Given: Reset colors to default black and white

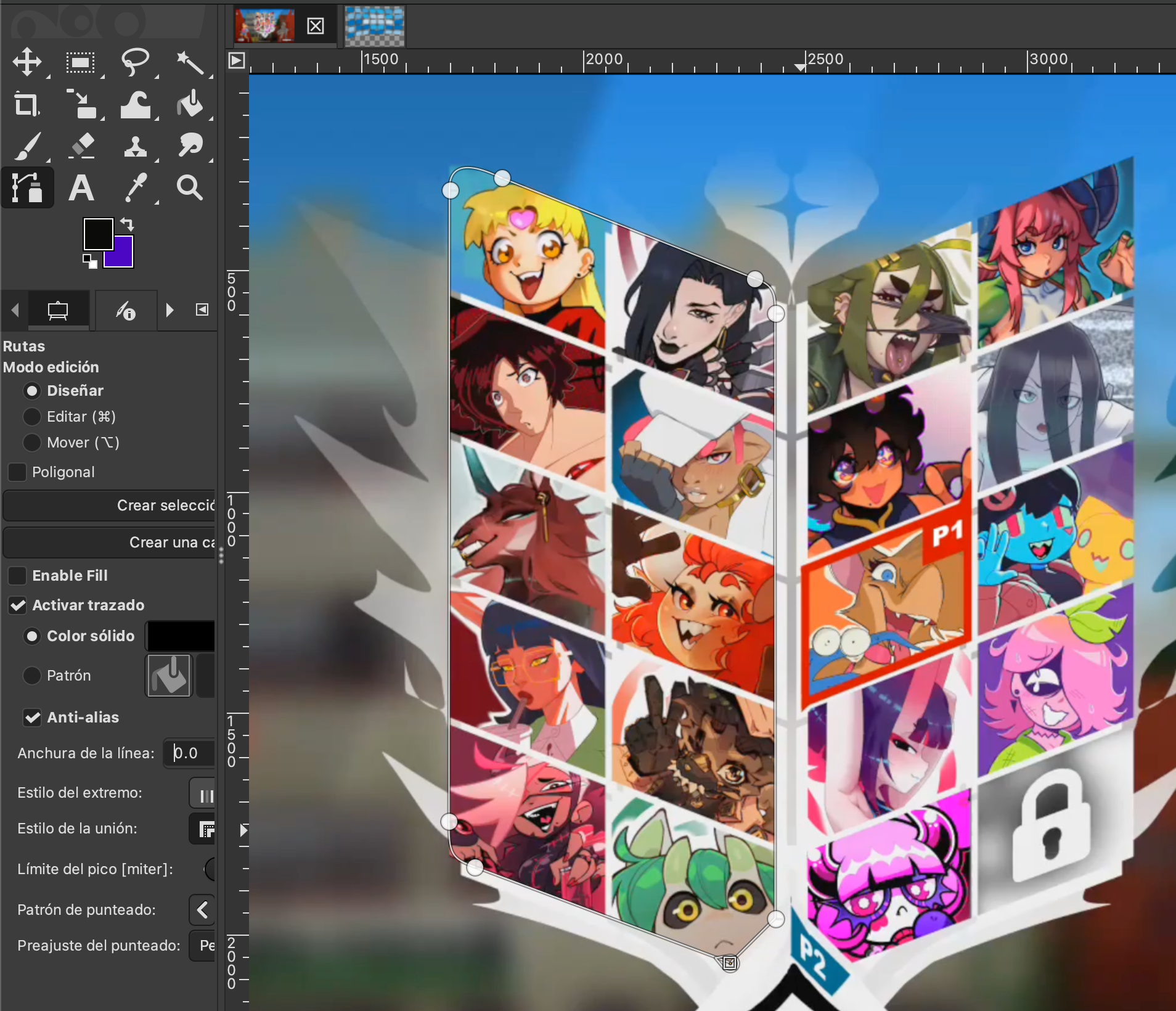Looking at the screenshot, I should 90,261.
